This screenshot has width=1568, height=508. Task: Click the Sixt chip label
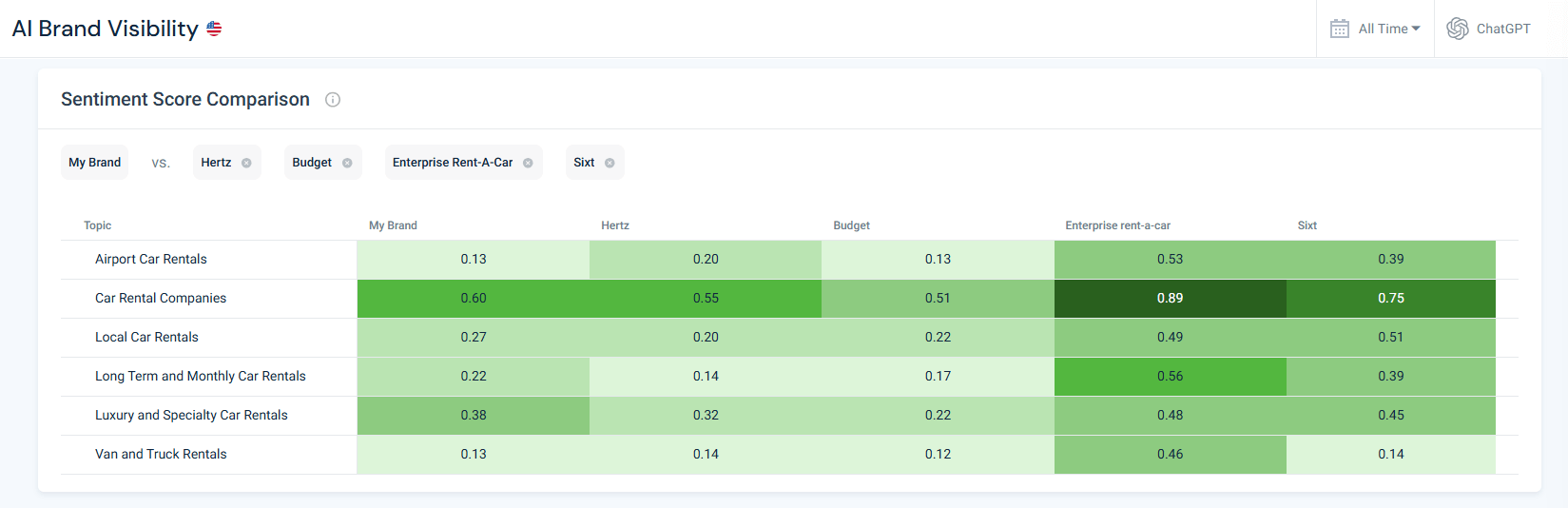pyautogui.click(x=584, y=163)
